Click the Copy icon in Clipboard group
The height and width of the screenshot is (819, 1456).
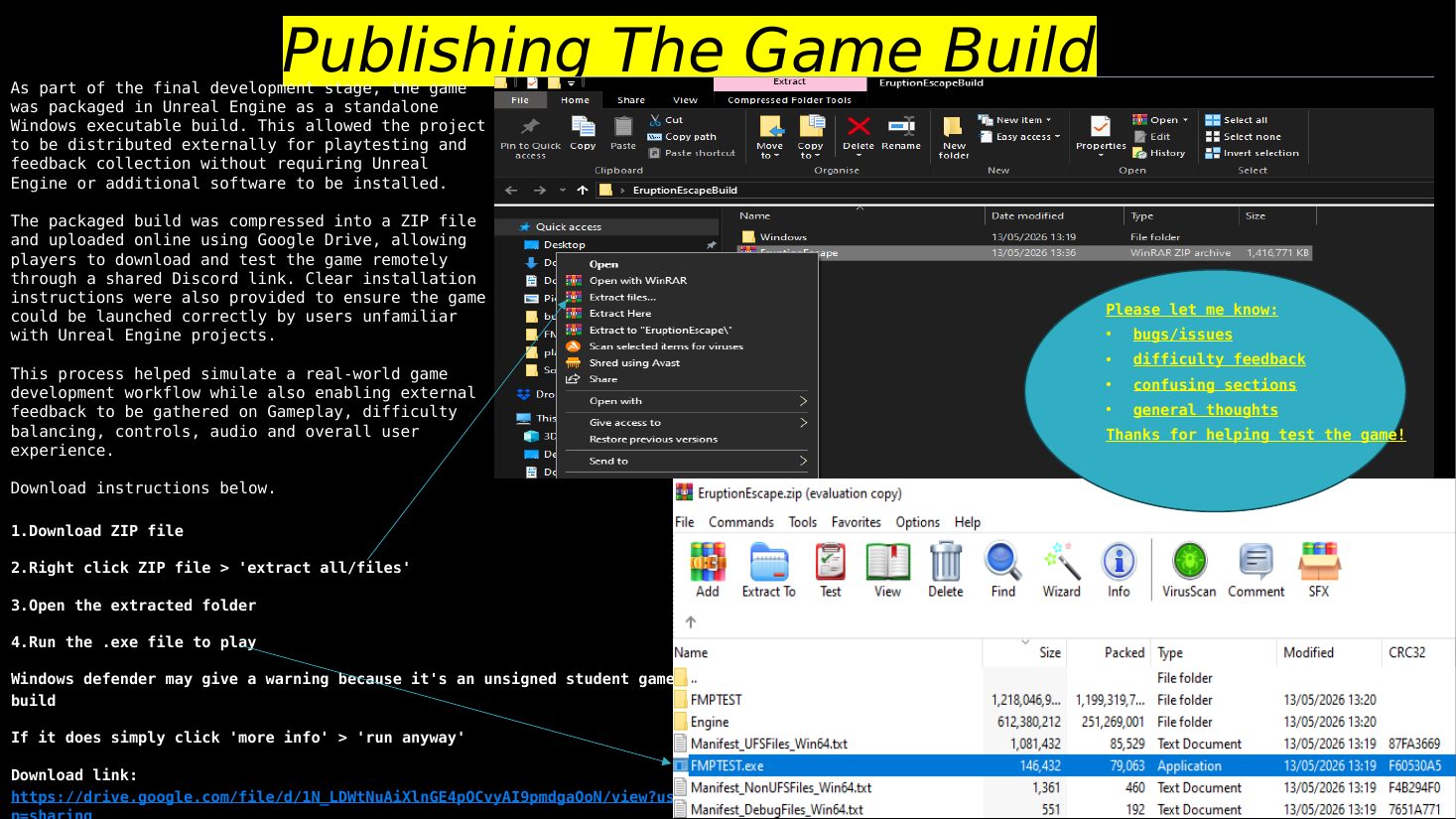[x=583, y=133]
